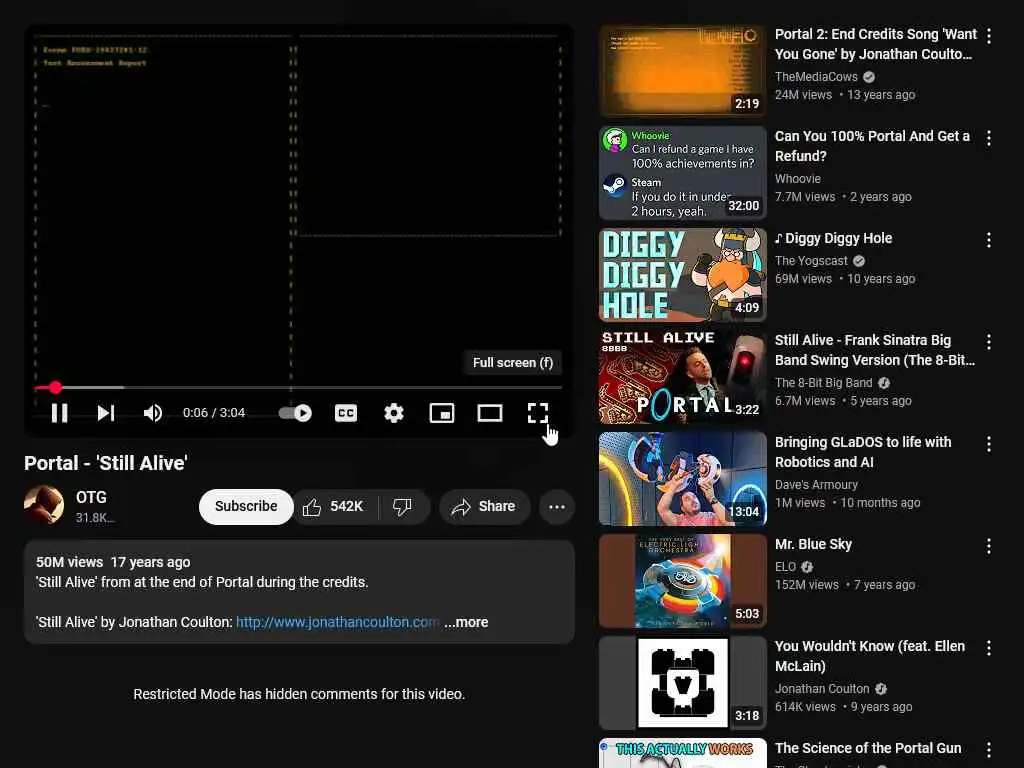Click the Portal - 'Still Alive' video title
1024x768 pixels.
[x=106, y=463]
